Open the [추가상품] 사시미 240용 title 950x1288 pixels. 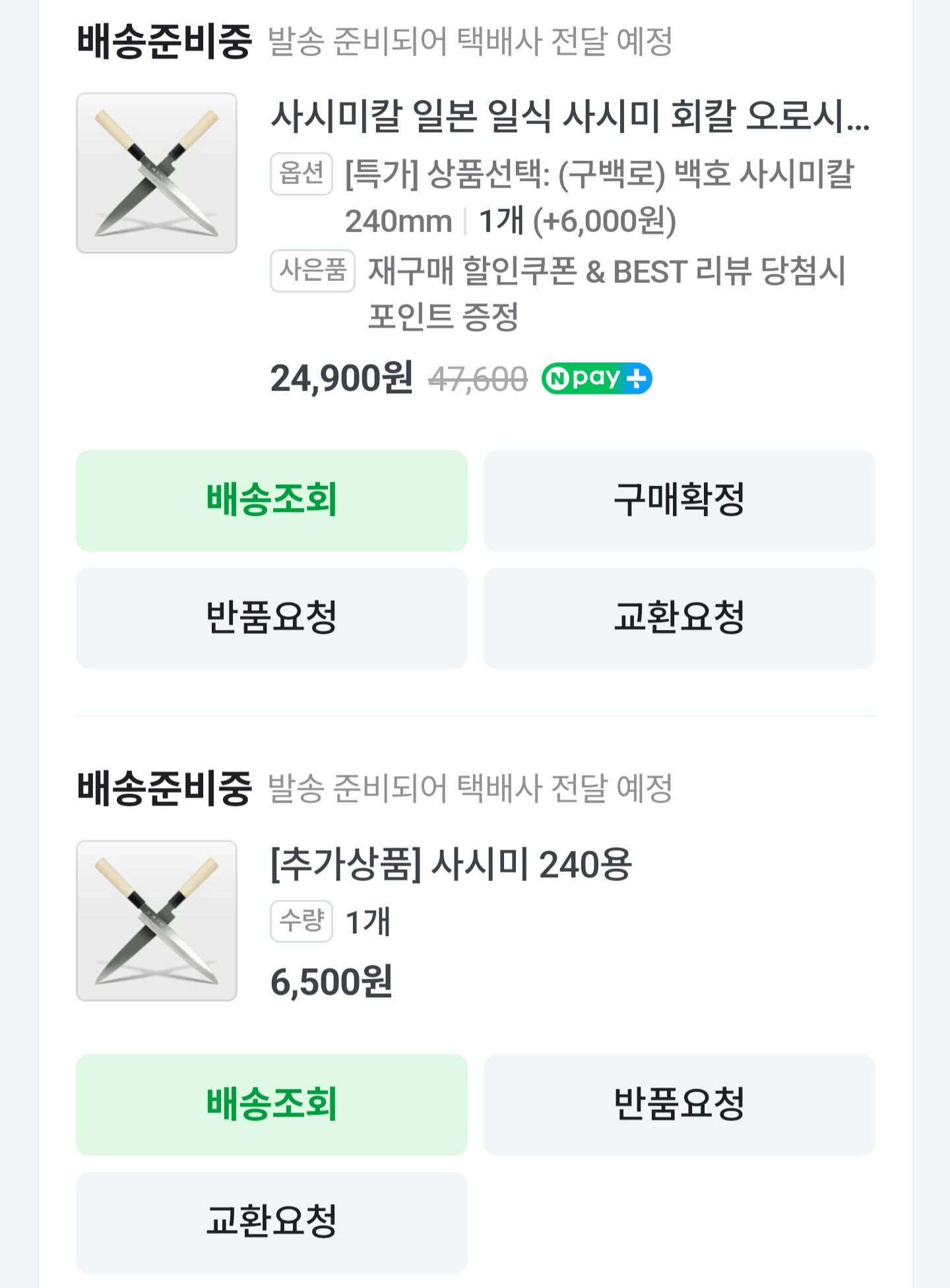(451, 864)
